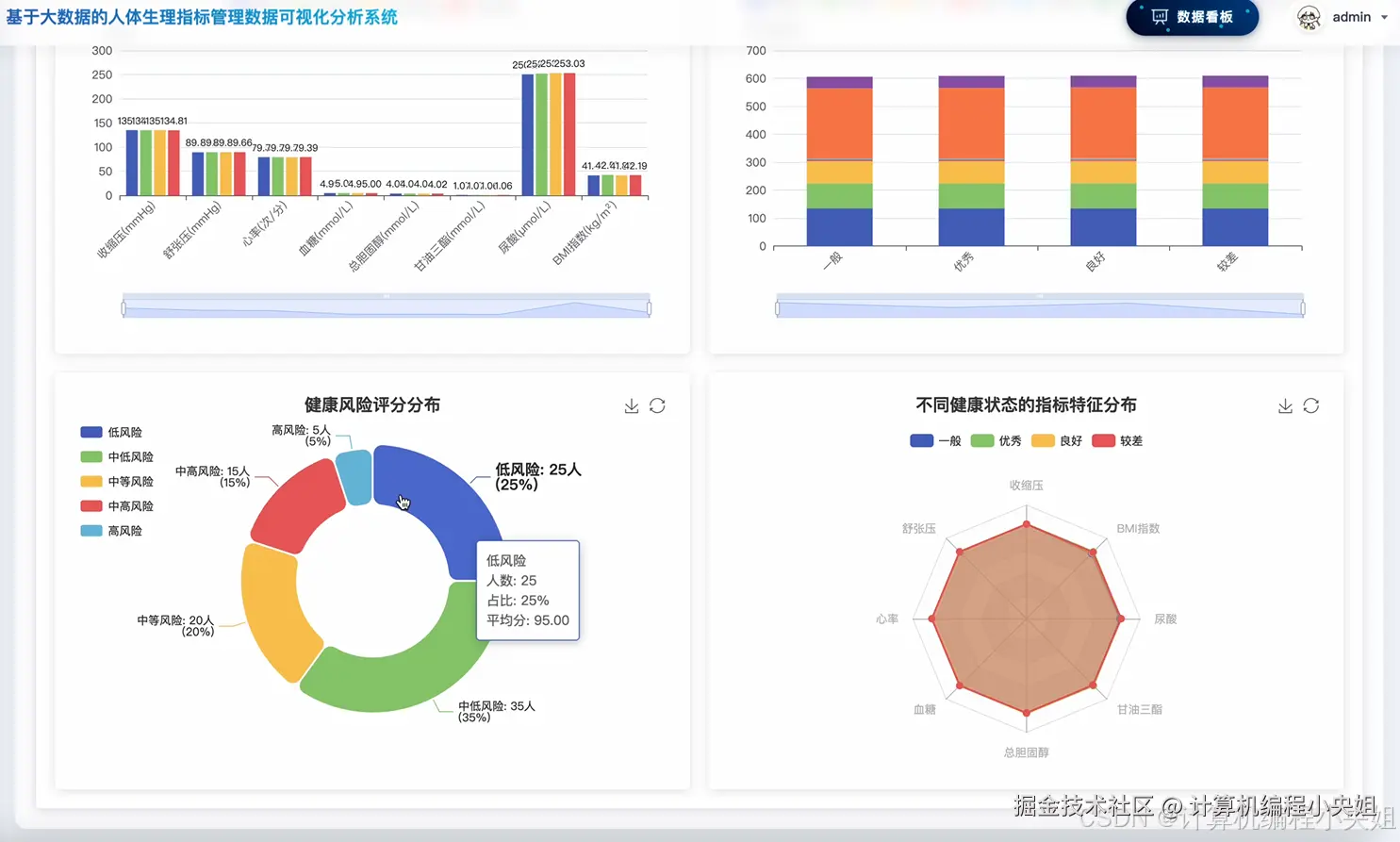Refresh the 健康风险评分分布 chart
The image size is (1400, 842).
(657, 405)
